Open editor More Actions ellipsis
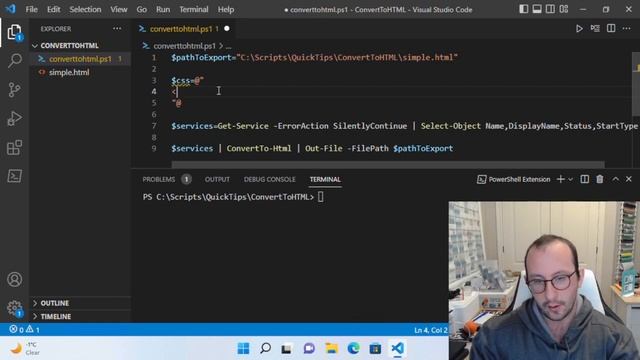Image resolution: width=640 pixels, height=360 pixels. [626, 29]
